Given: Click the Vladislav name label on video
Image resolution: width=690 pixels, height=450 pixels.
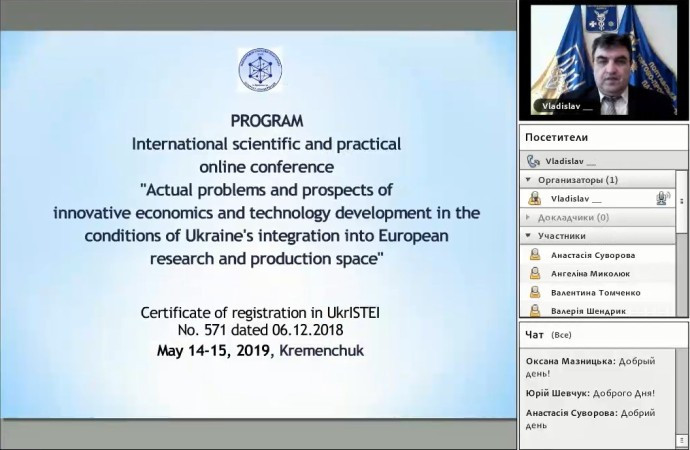Looking at the screenshot, I should [x=568, y=106].
